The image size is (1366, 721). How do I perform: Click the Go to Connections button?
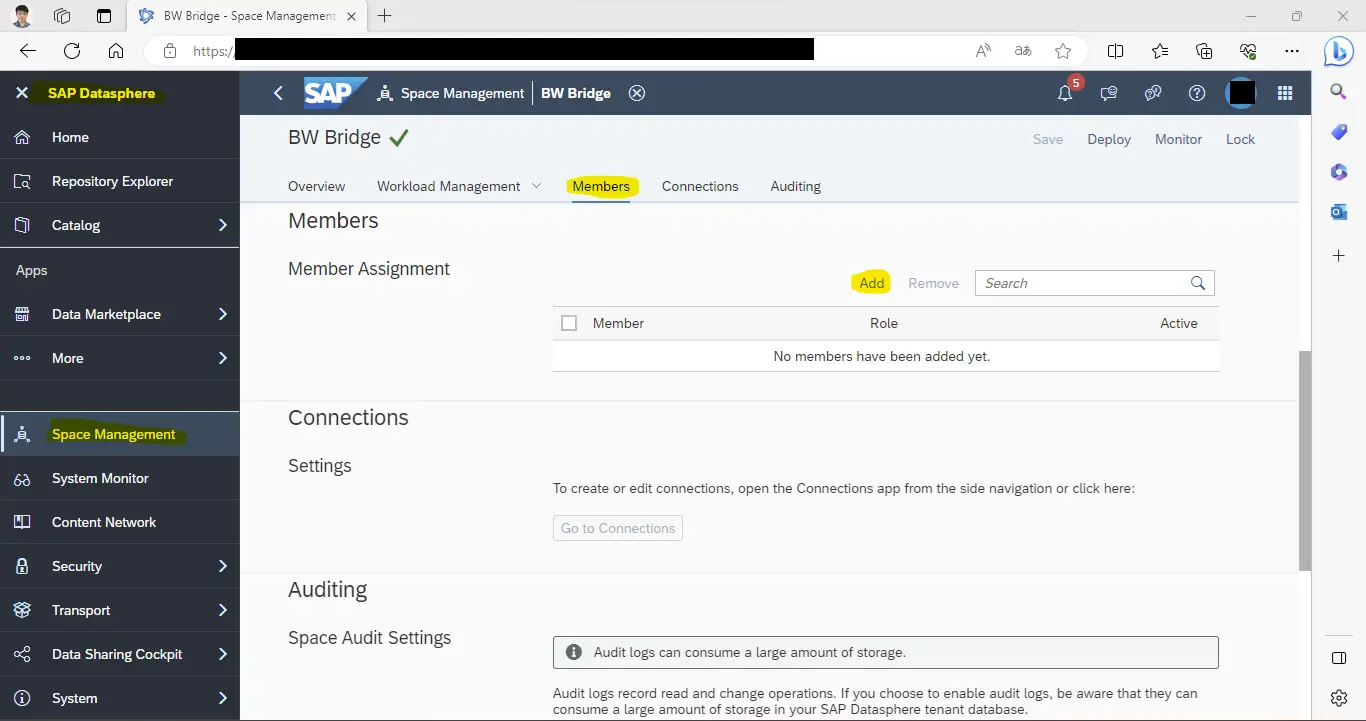point(618,528)
